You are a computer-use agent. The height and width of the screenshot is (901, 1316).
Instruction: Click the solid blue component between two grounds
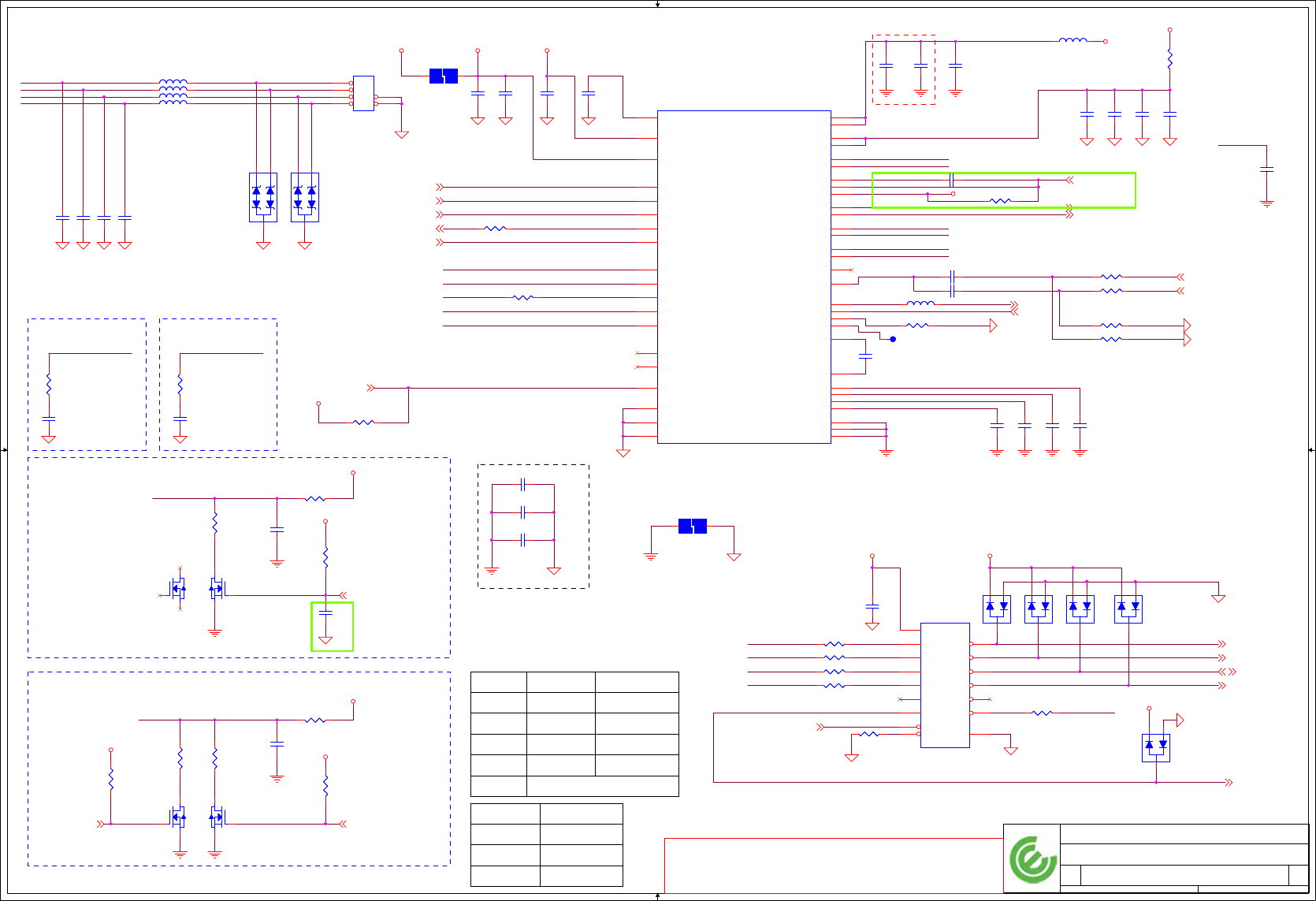pyautogui.click(x=693, y=526)
